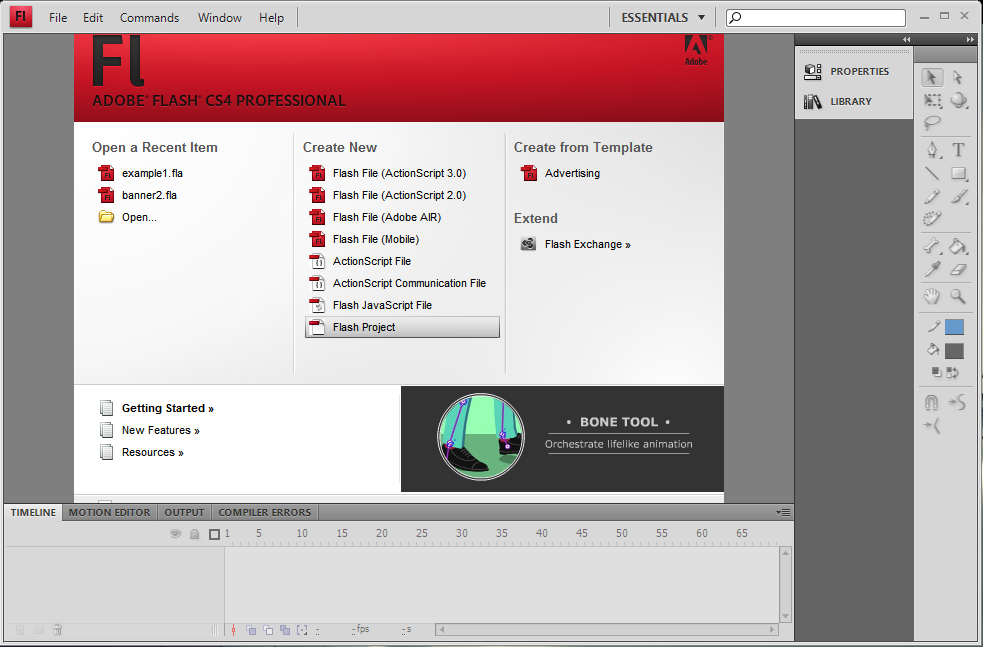Click the Swap Colors icon

(953, 373)
